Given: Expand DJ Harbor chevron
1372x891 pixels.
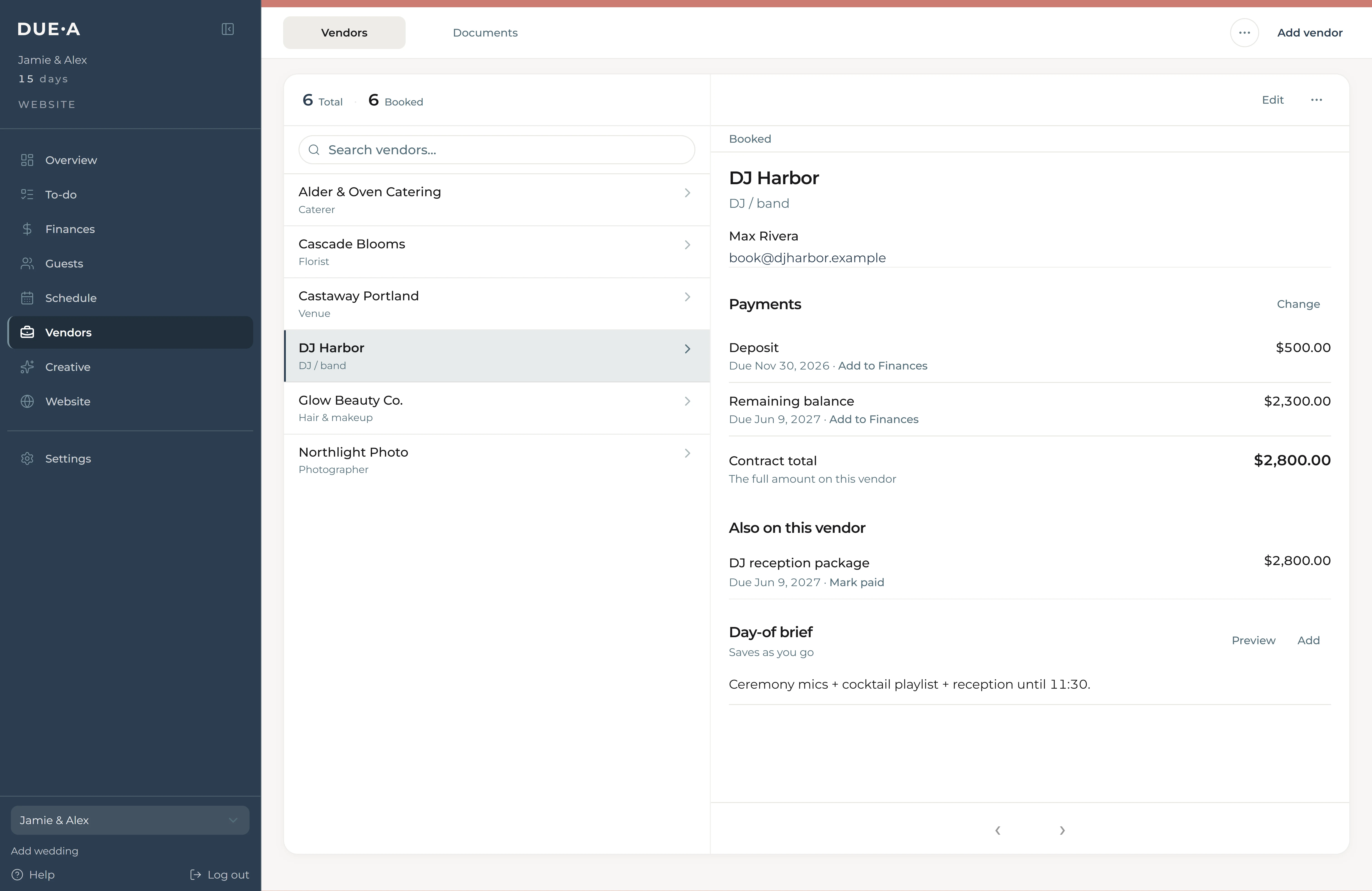Looking at the screenshot, I should [687, 349].
